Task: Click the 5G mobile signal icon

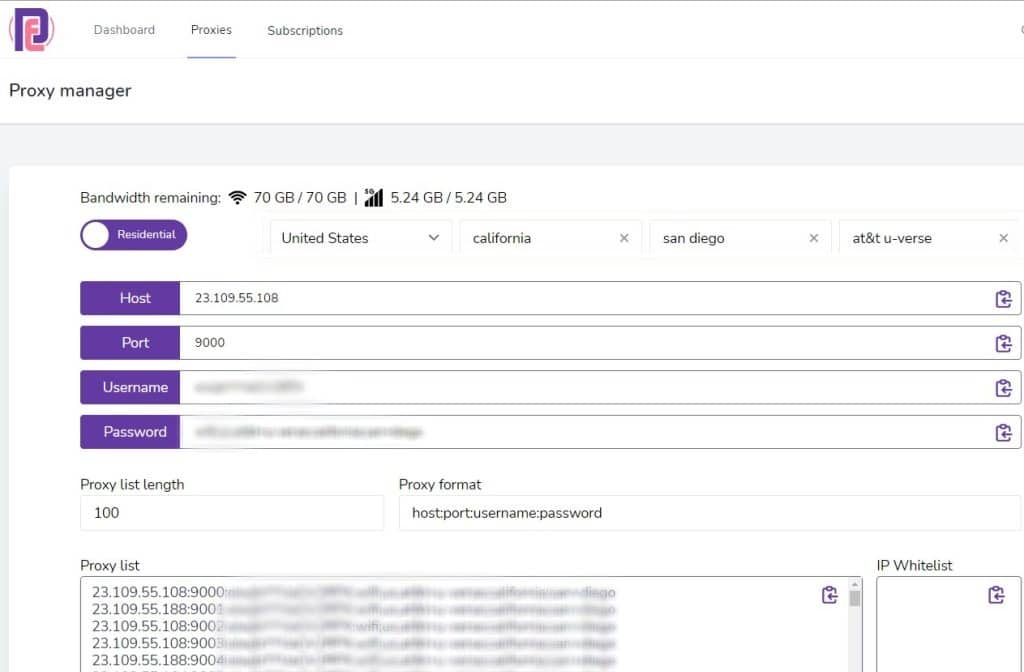Action: pos(374,197)
